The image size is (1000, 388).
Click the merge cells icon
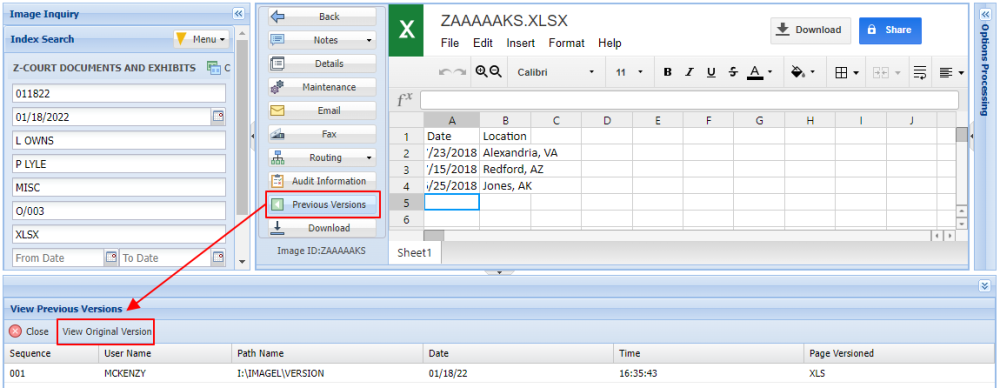pos(881,73)
